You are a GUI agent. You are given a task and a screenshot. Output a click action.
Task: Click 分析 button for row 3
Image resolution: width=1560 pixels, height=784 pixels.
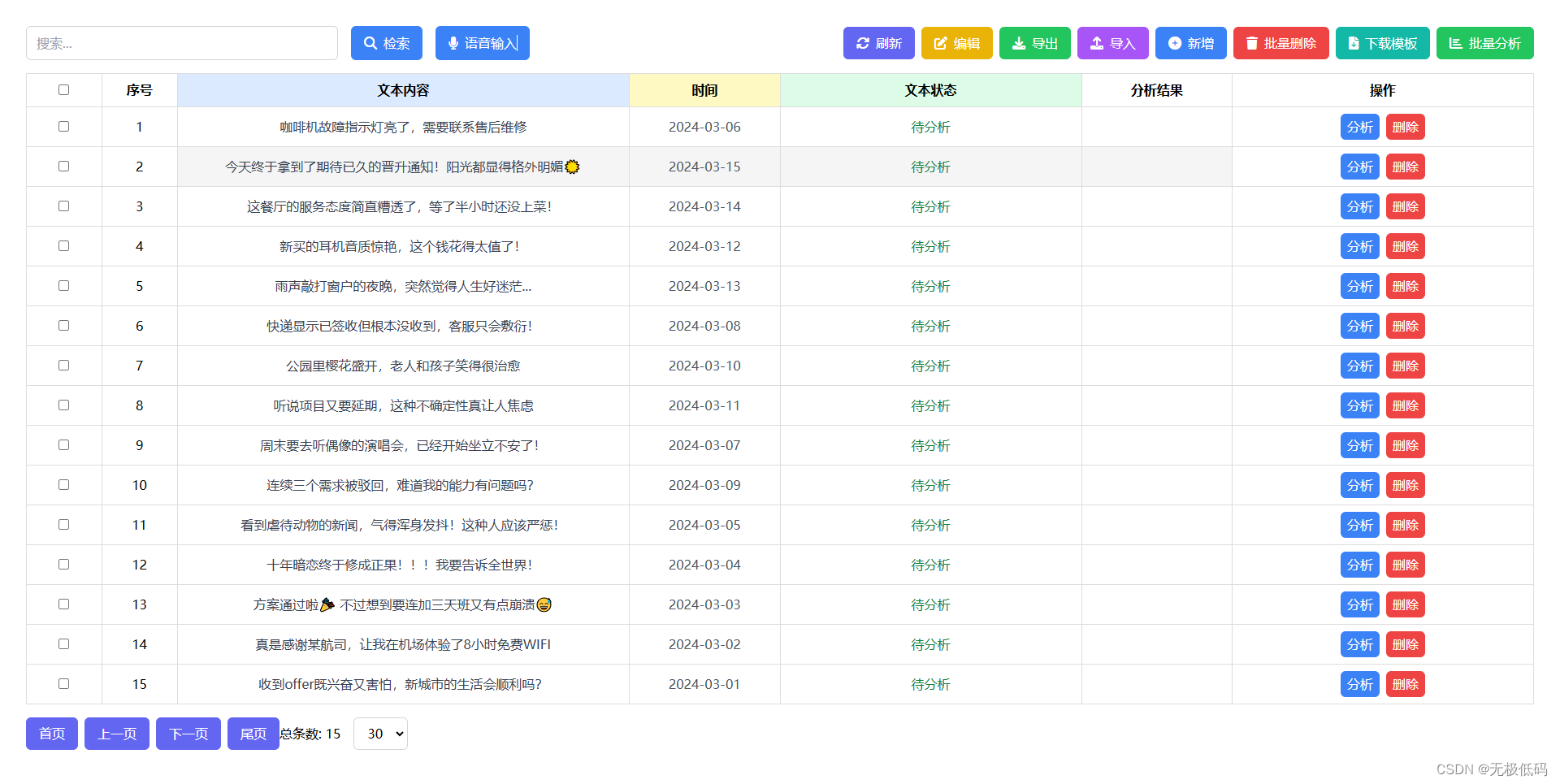pyautogui.click(x=1359, y=206)
